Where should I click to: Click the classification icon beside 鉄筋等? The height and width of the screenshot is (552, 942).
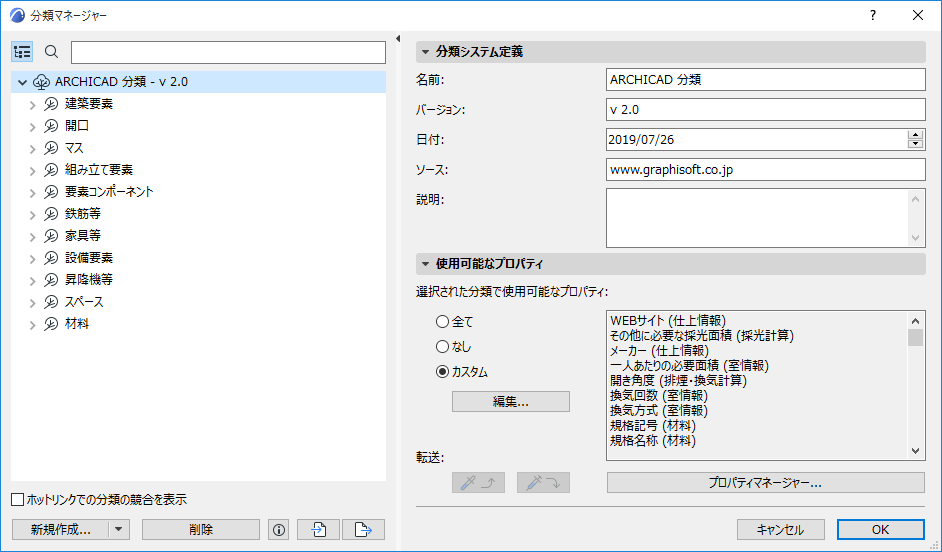[51, 214]
